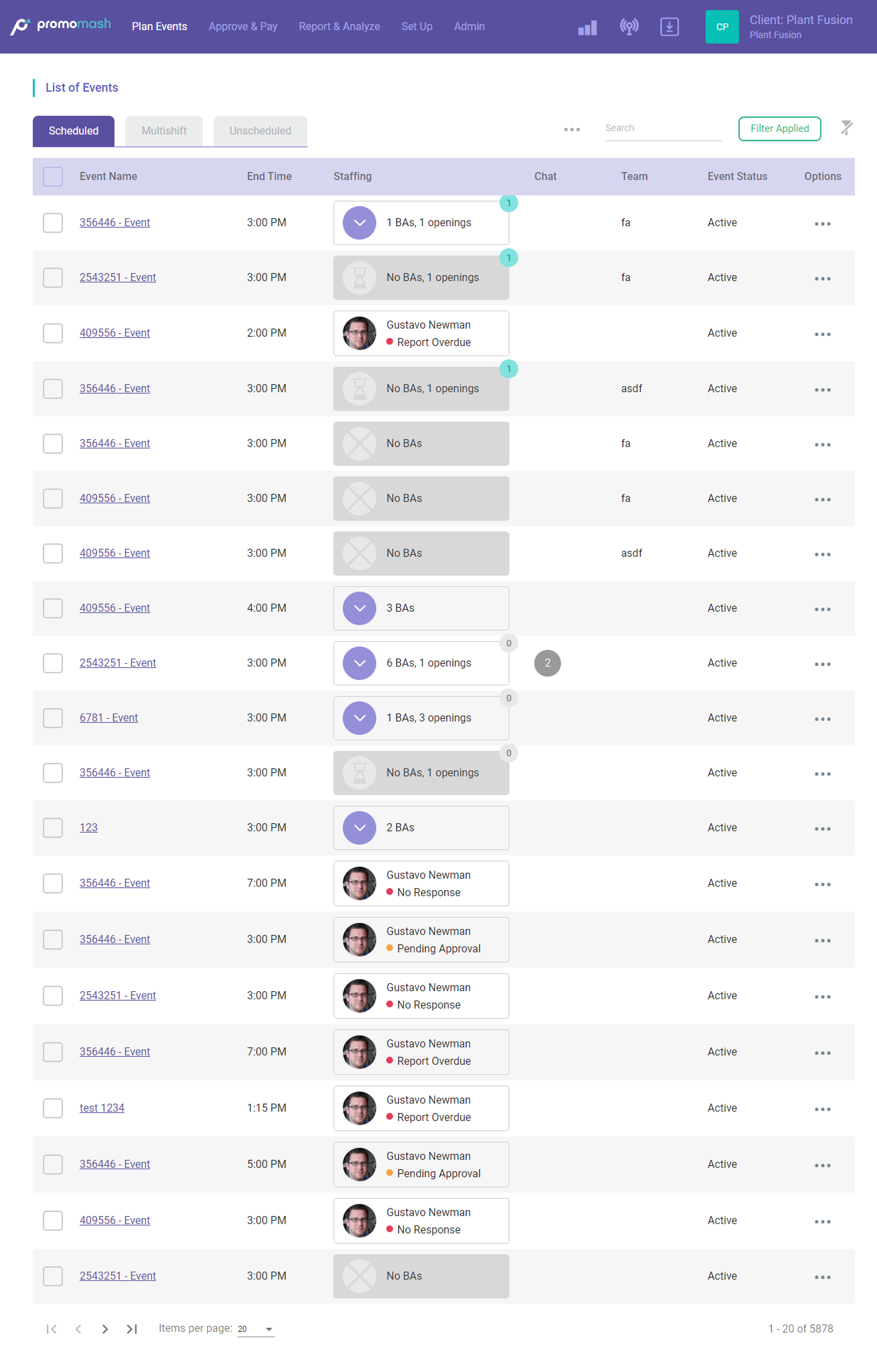Viewport: 877px width, 1372px height.
Task: Open the Items per page dropdown
Action: (256, 1329)
